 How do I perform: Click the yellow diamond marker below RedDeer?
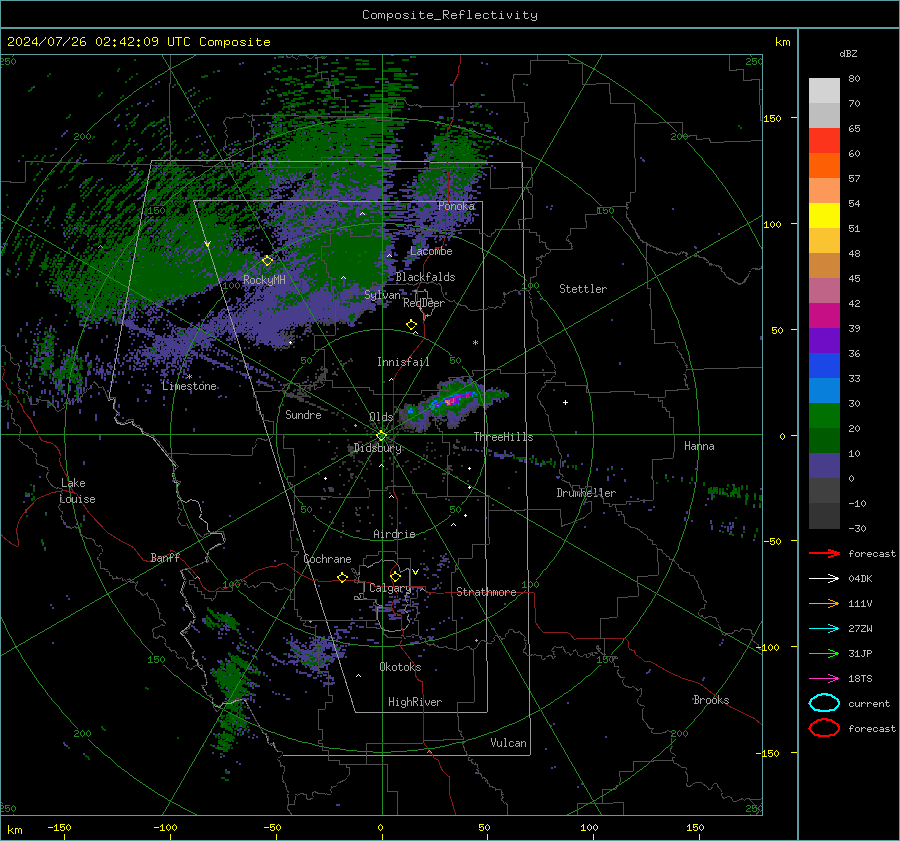pos(411,325)
